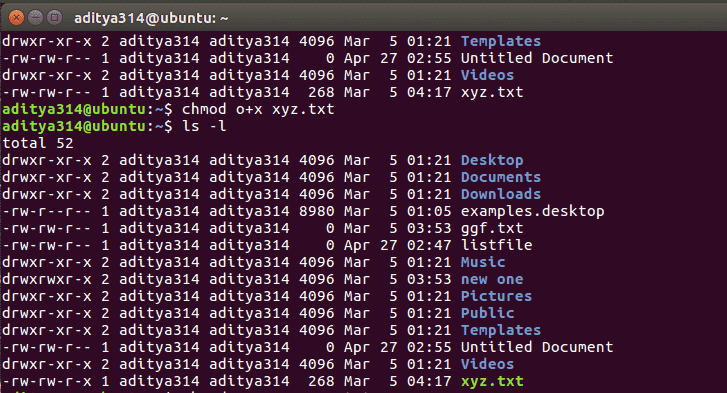Viewport: 727px width, 393px height.
Task: Select the Documents directory name
Action: [x=501, y=177]
